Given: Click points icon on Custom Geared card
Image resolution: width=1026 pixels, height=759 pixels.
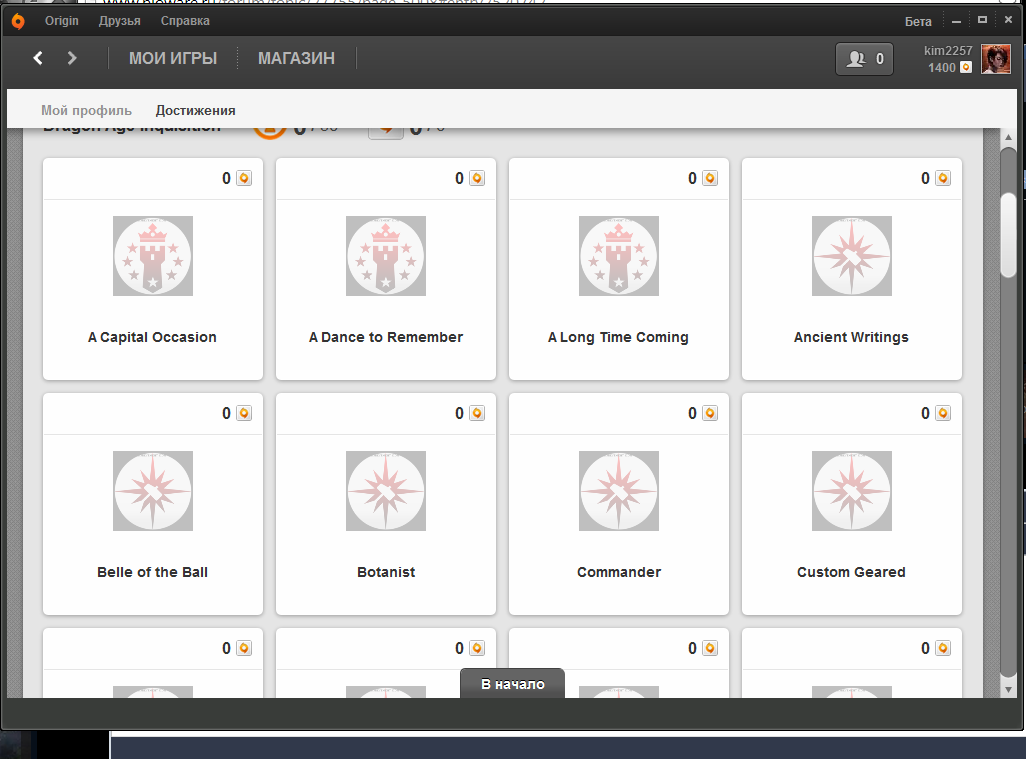Looking at the screenshot, I should click(x=943, y=413).
